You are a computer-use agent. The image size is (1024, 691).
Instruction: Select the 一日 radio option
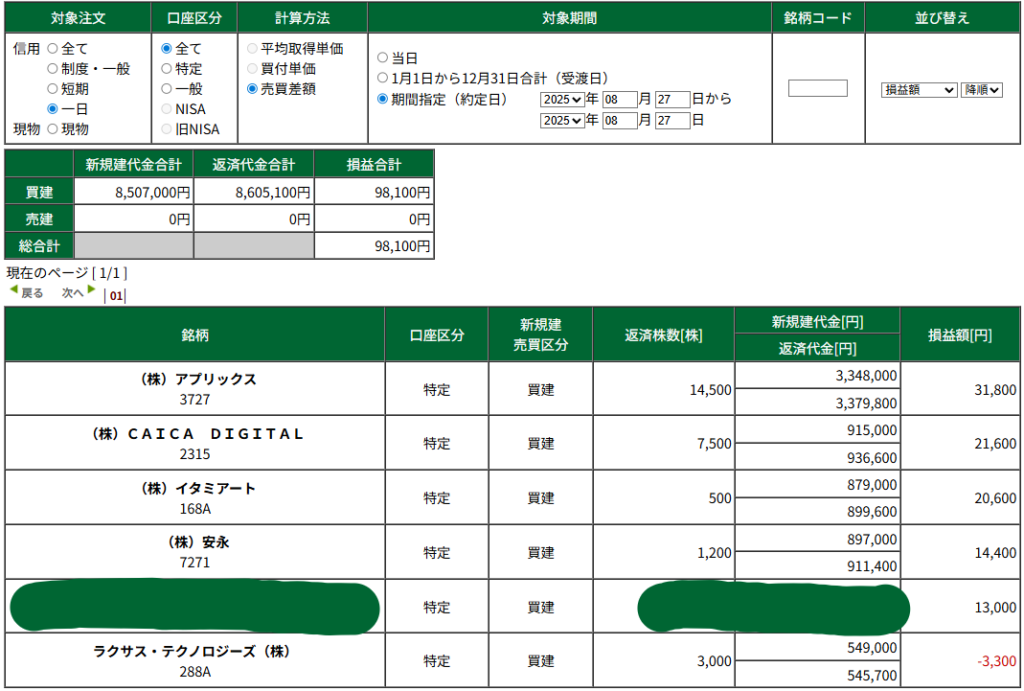[52, 109]
